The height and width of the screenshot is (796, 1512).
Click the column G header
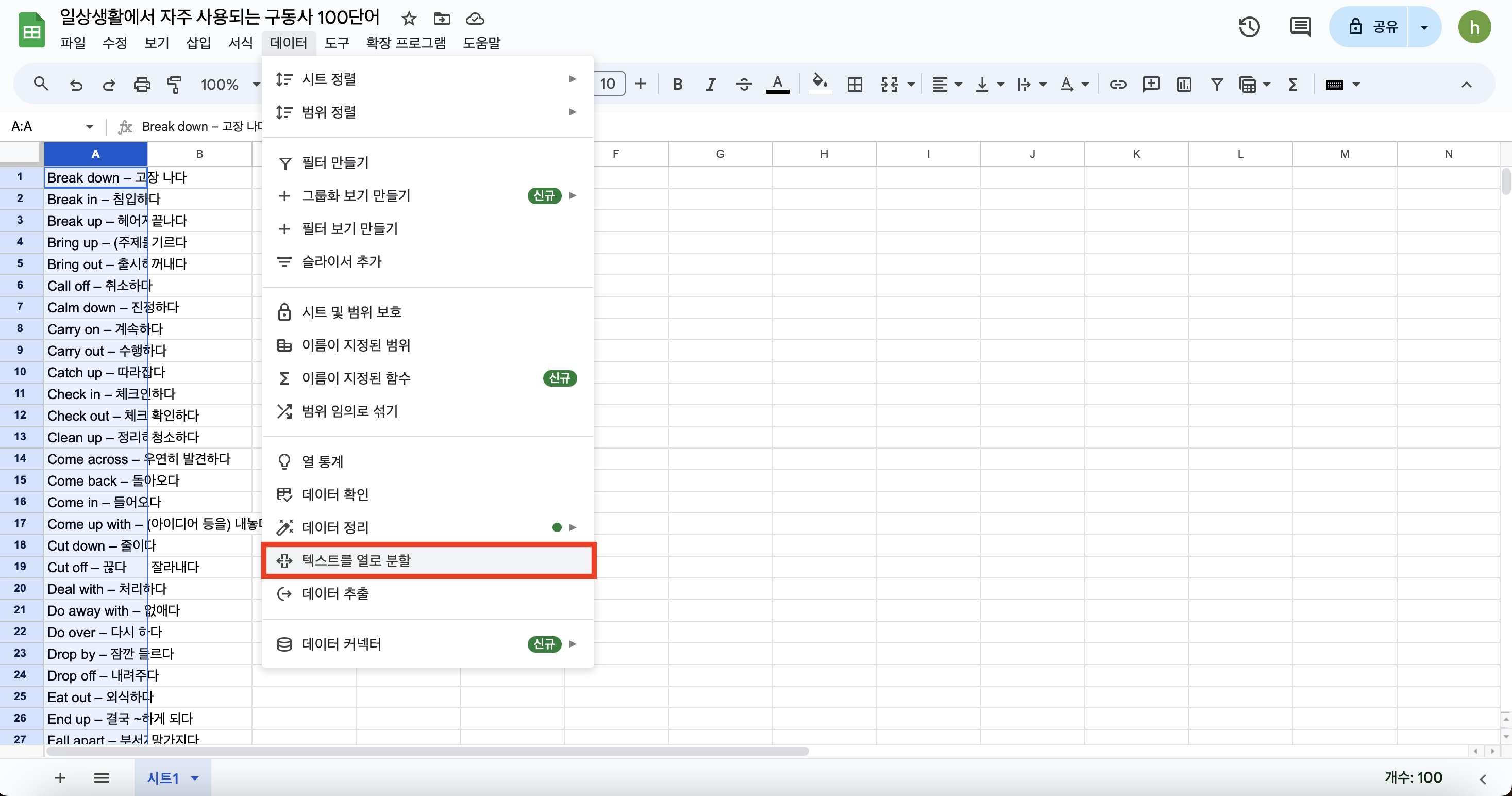tap(719, 154)
